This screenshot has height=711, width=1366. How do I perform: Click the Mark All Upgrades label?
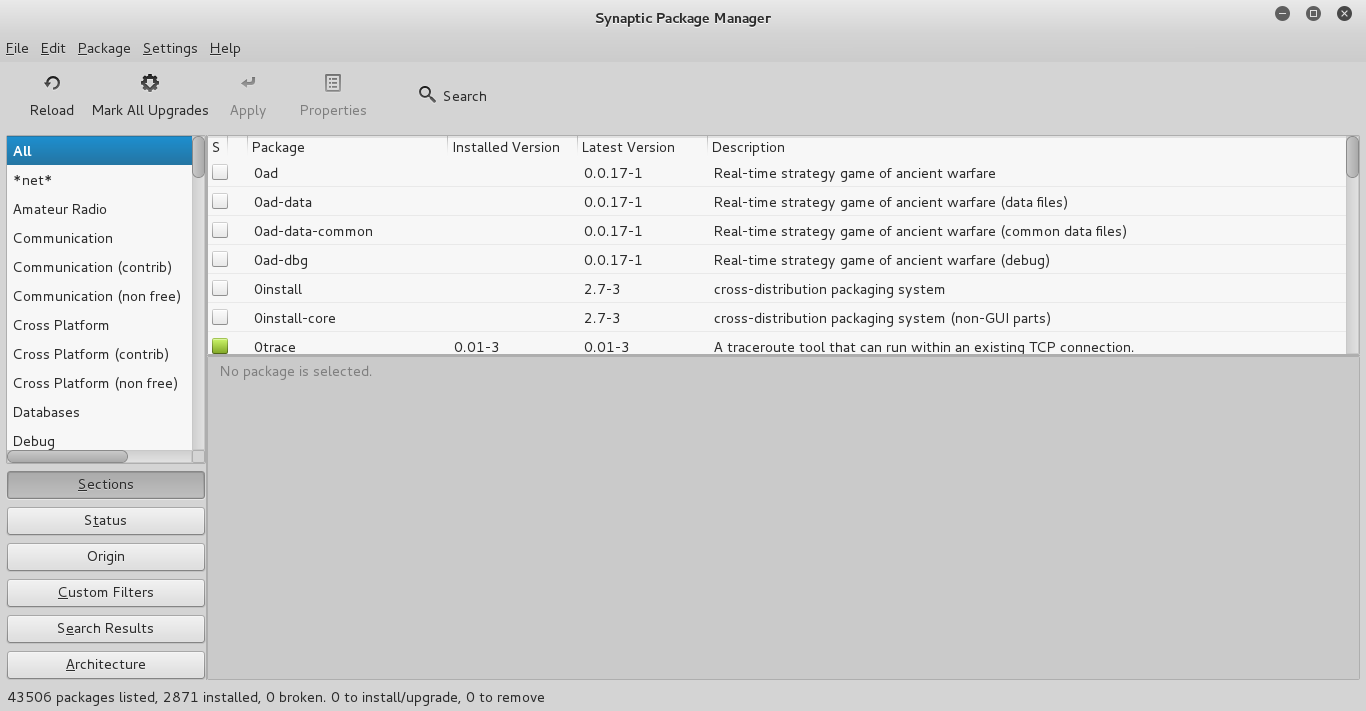point(150,110)
